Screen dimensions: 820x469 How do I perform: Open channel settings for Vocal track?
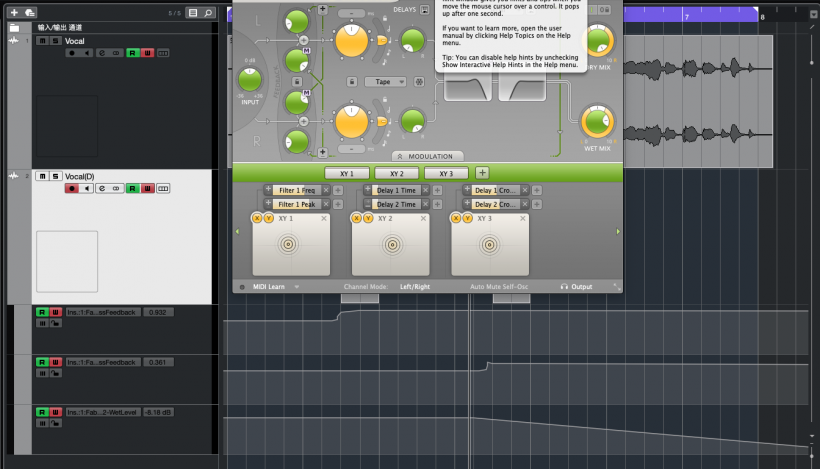pyautogui.click(x=102, y=53)
